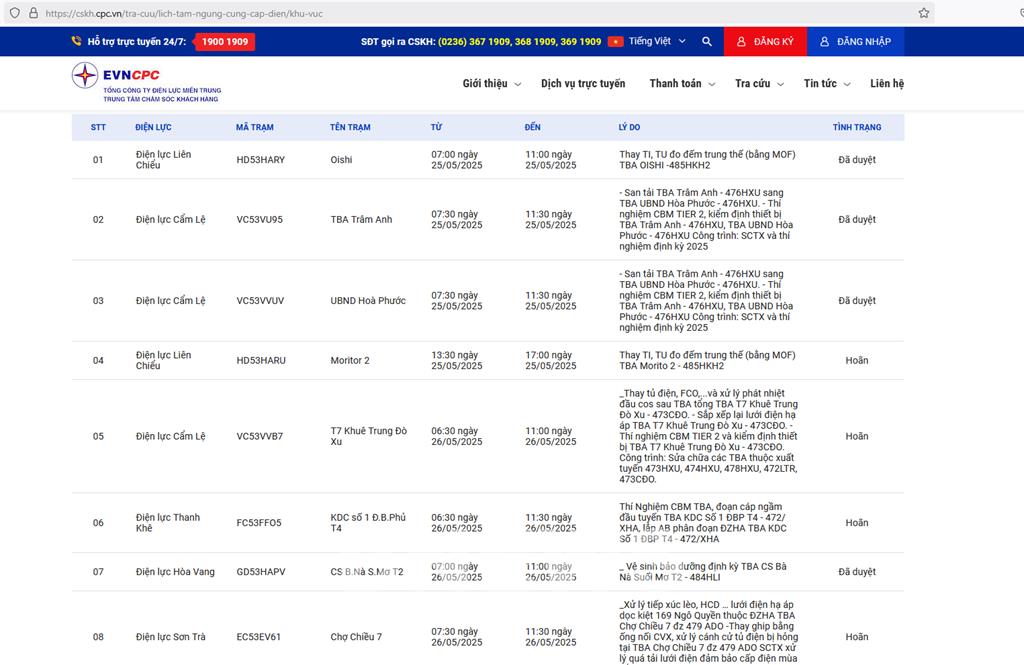Click the browser shield icon
Screen dimensions: 1024x665
coord(14,13)
